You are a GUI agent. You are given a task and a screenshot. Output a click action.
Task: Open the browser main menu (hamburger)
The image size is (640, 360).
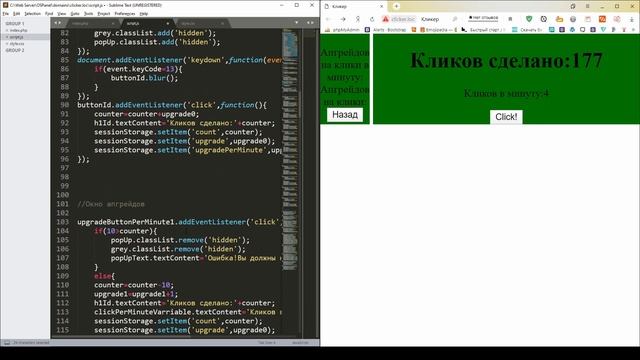click(x=588, y=6)
